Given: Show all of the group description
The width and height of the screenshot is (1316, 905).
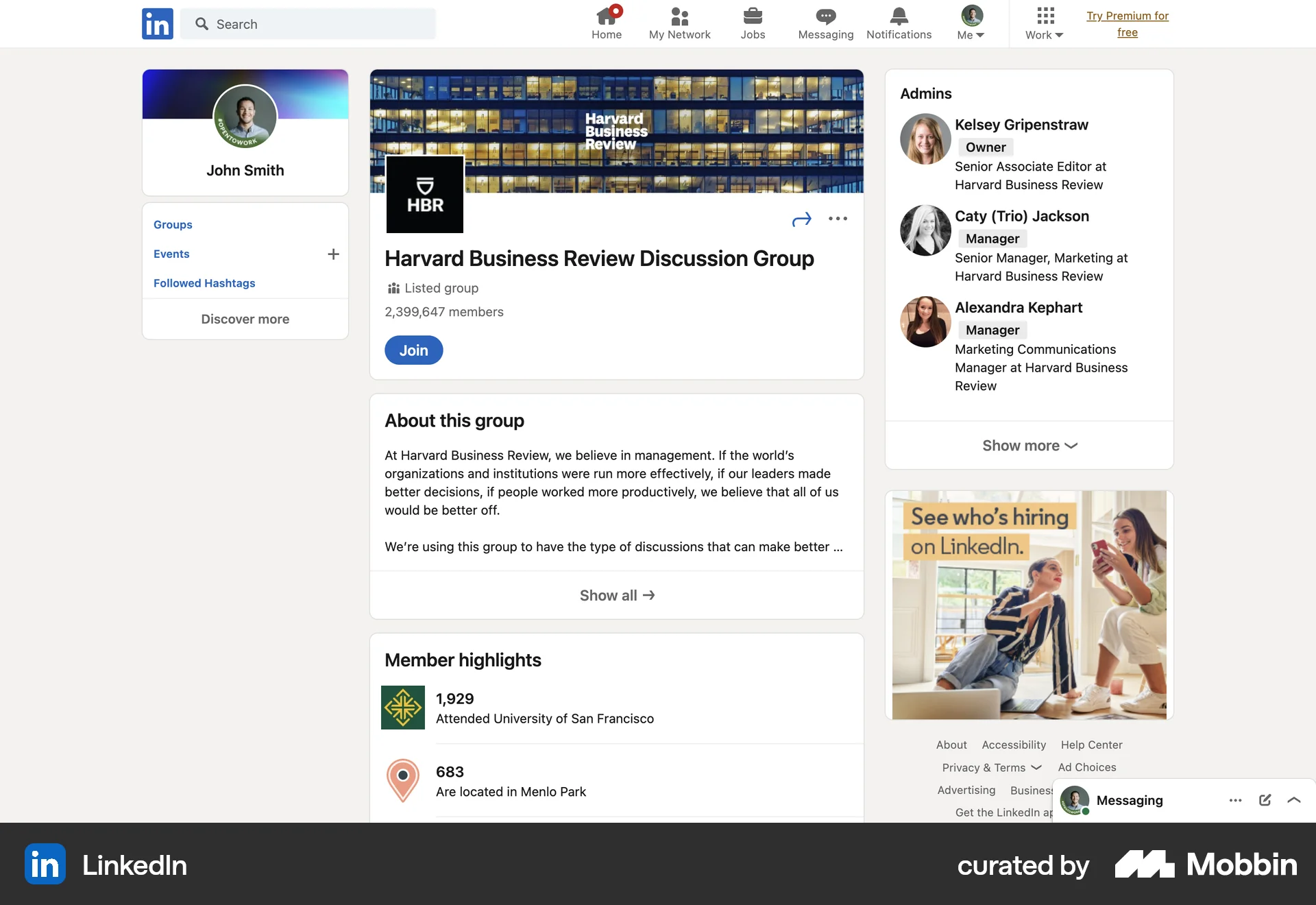Looking at the screenshot, I should click(x=616, y=595).
